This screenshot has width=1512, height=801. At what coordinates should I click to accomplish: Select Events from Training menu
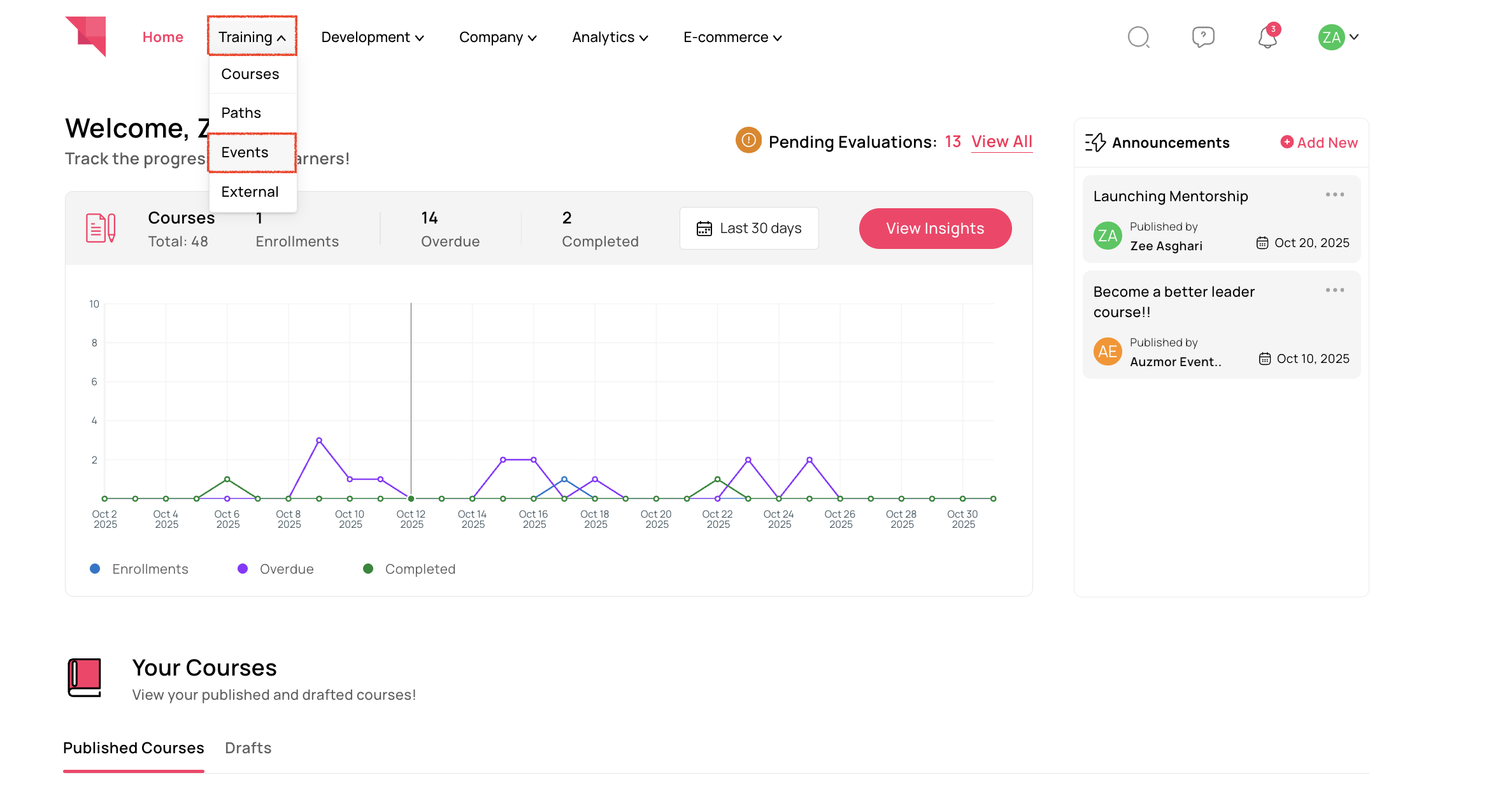tap(245, 153)
